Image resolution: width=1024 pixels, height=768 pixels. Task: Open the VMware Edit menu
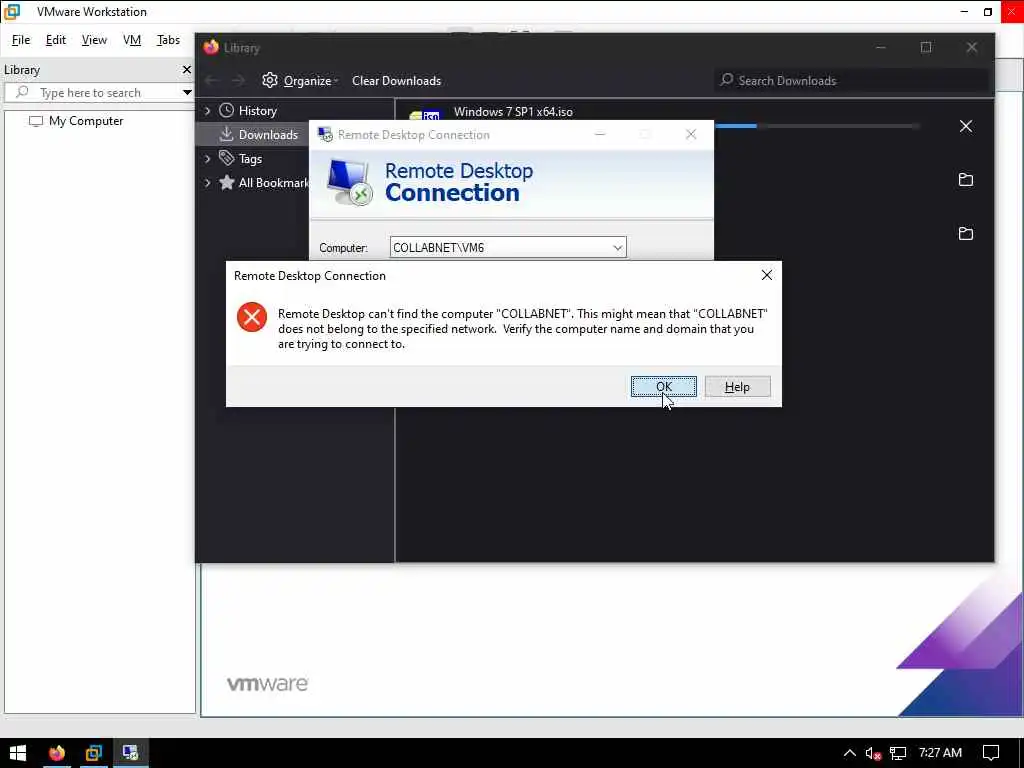tap(56, 40)
